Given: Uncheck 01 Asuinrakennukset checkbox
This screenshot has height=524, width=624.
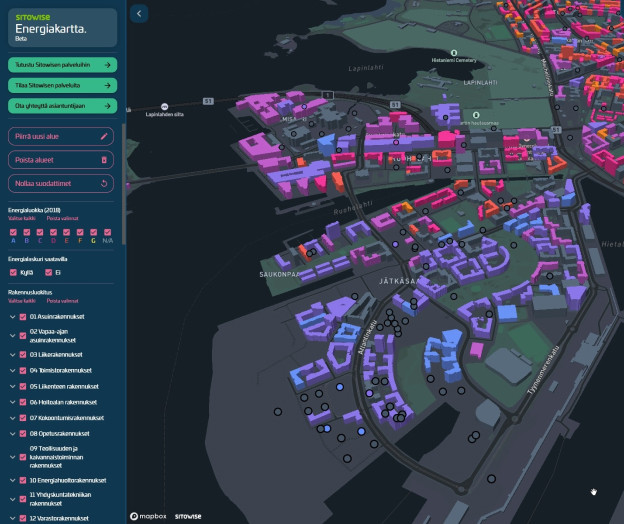Looking at the screenshot, I should coord(23,317).
